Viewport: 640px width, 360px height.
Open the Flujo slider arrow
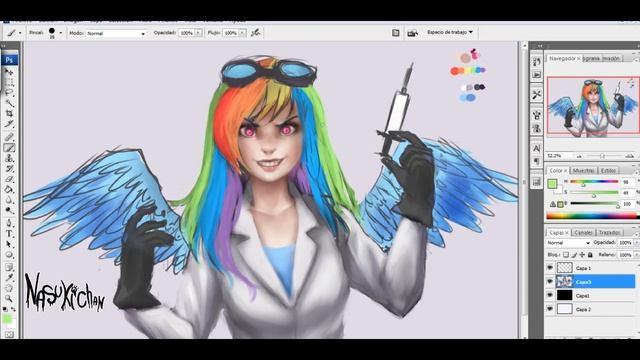(242, 33)
